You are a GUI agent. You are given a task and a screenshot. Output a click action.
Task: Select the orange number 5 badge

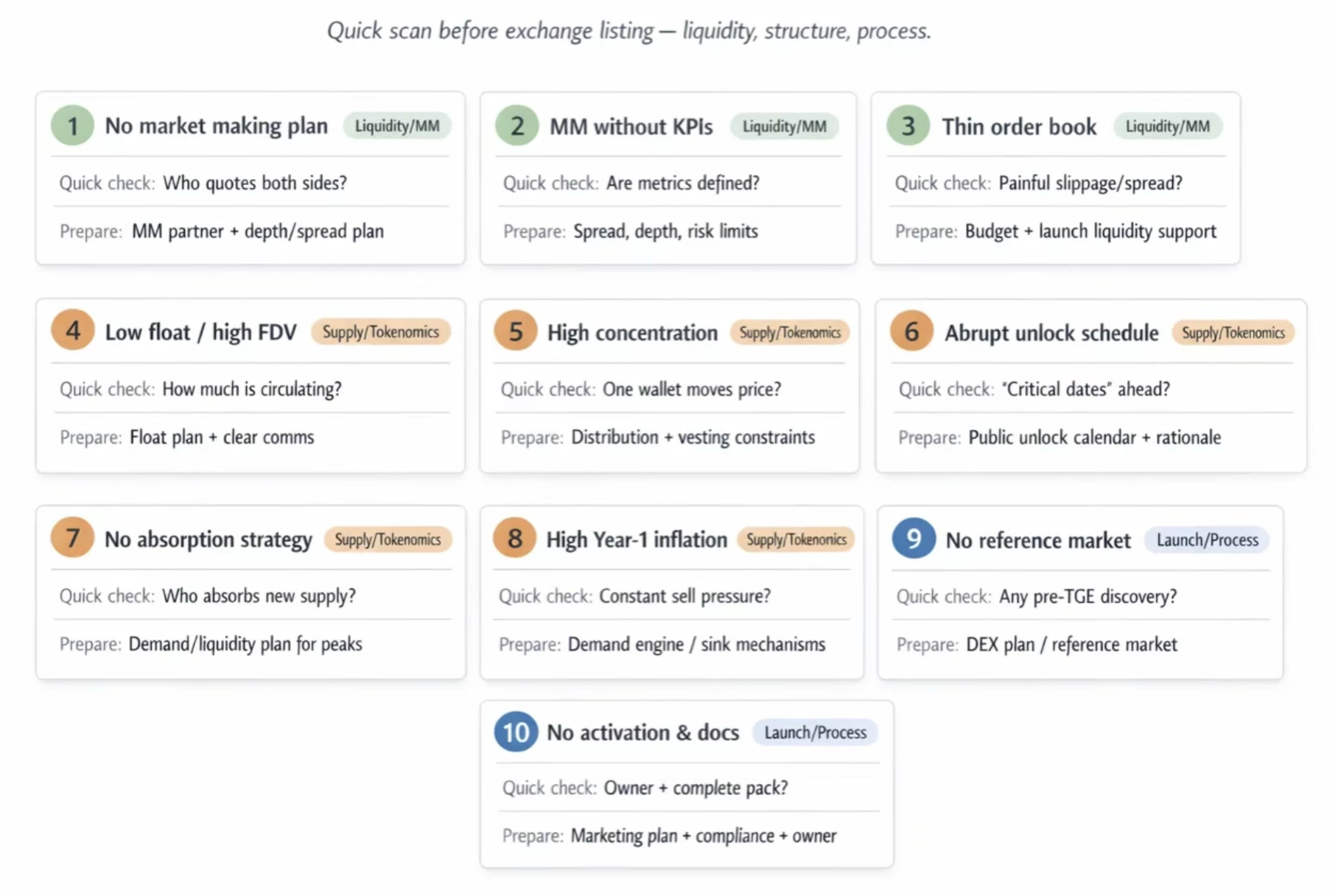click(515, 332)
